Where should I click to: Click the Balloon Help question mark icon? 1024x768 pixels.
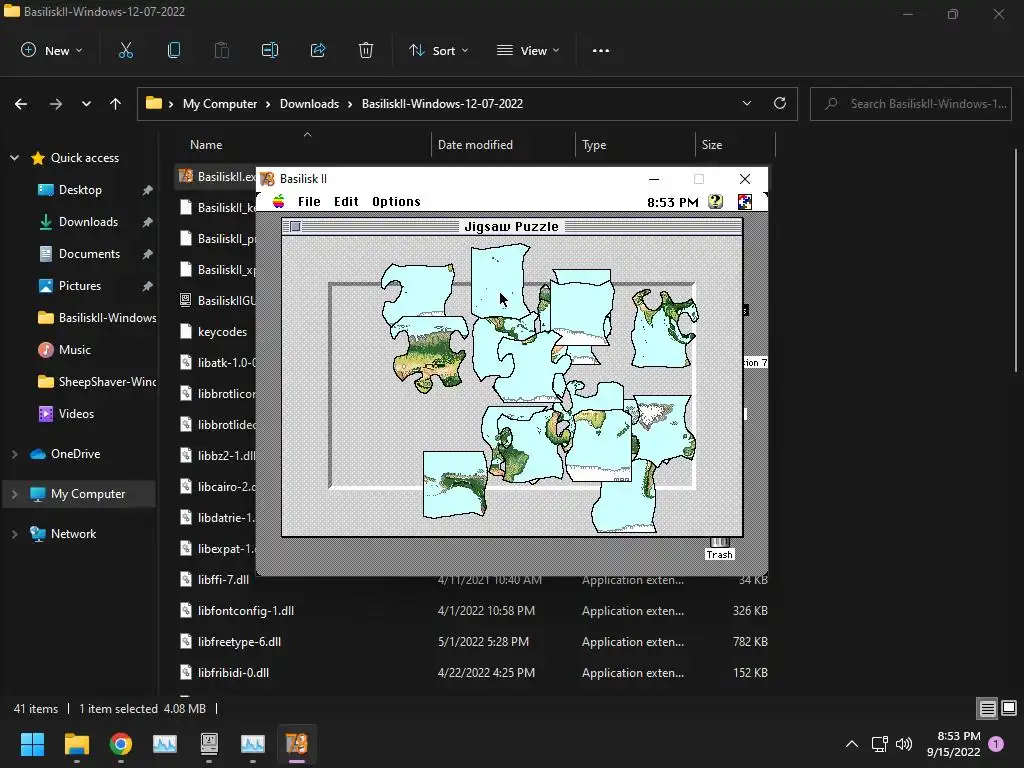[716, 202]
